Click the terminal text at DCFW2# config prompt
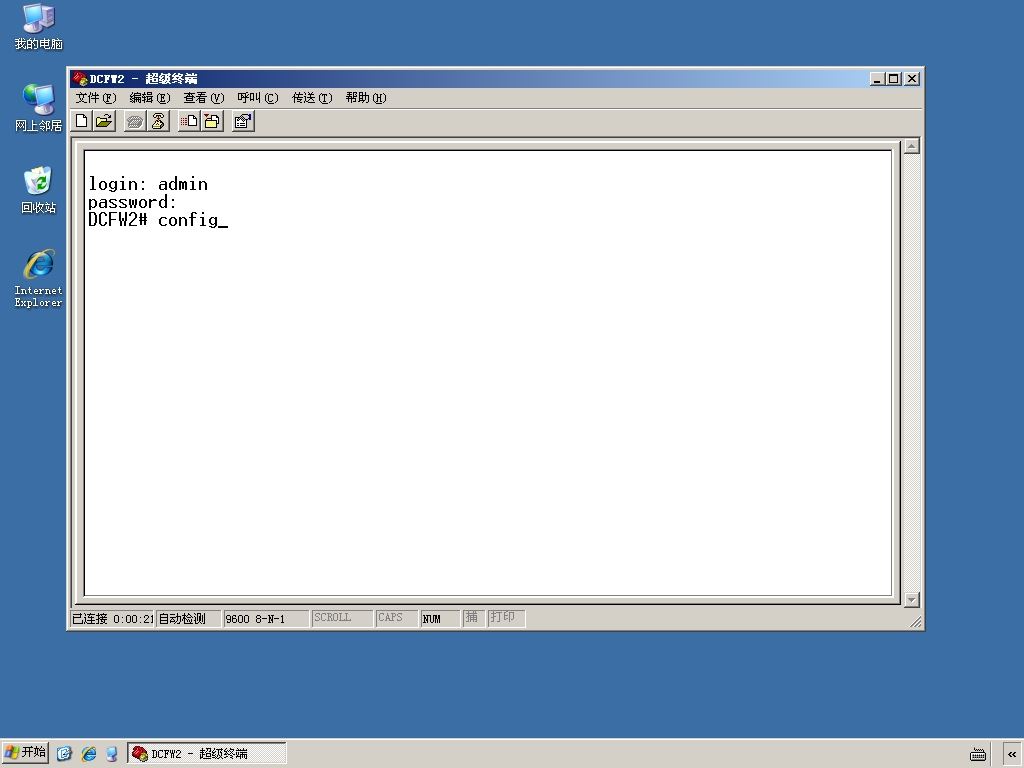The height and width of the screenshot is (768, 1024). (x=158, y=220)
